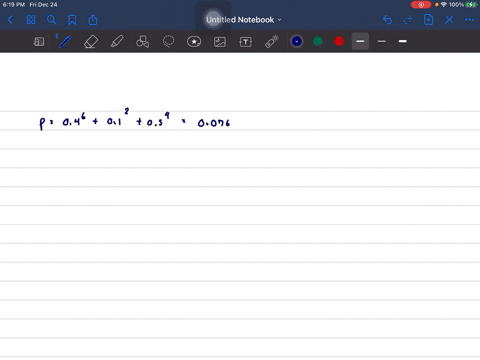The image size is (480, 360).
Task: Select the Pen tool
Action: pos(65,42)
